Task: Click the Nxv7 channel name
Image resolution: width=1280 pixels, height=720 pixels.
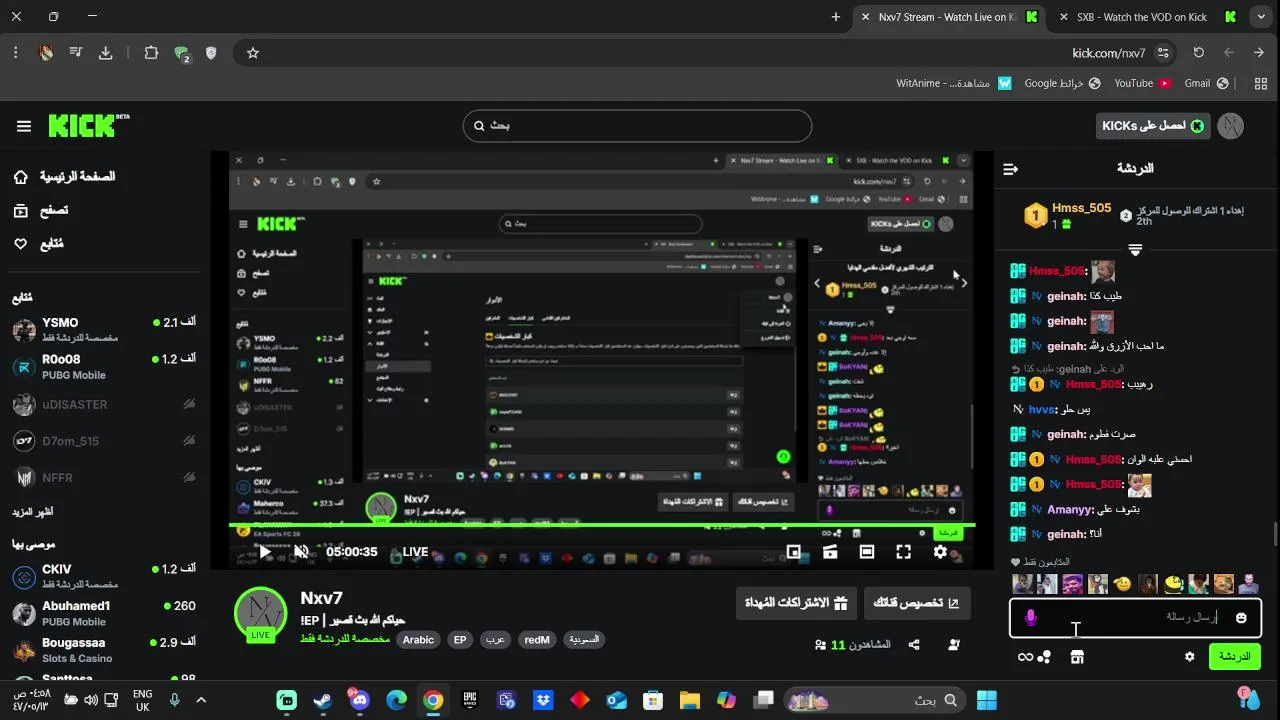Action: [322, 598]
